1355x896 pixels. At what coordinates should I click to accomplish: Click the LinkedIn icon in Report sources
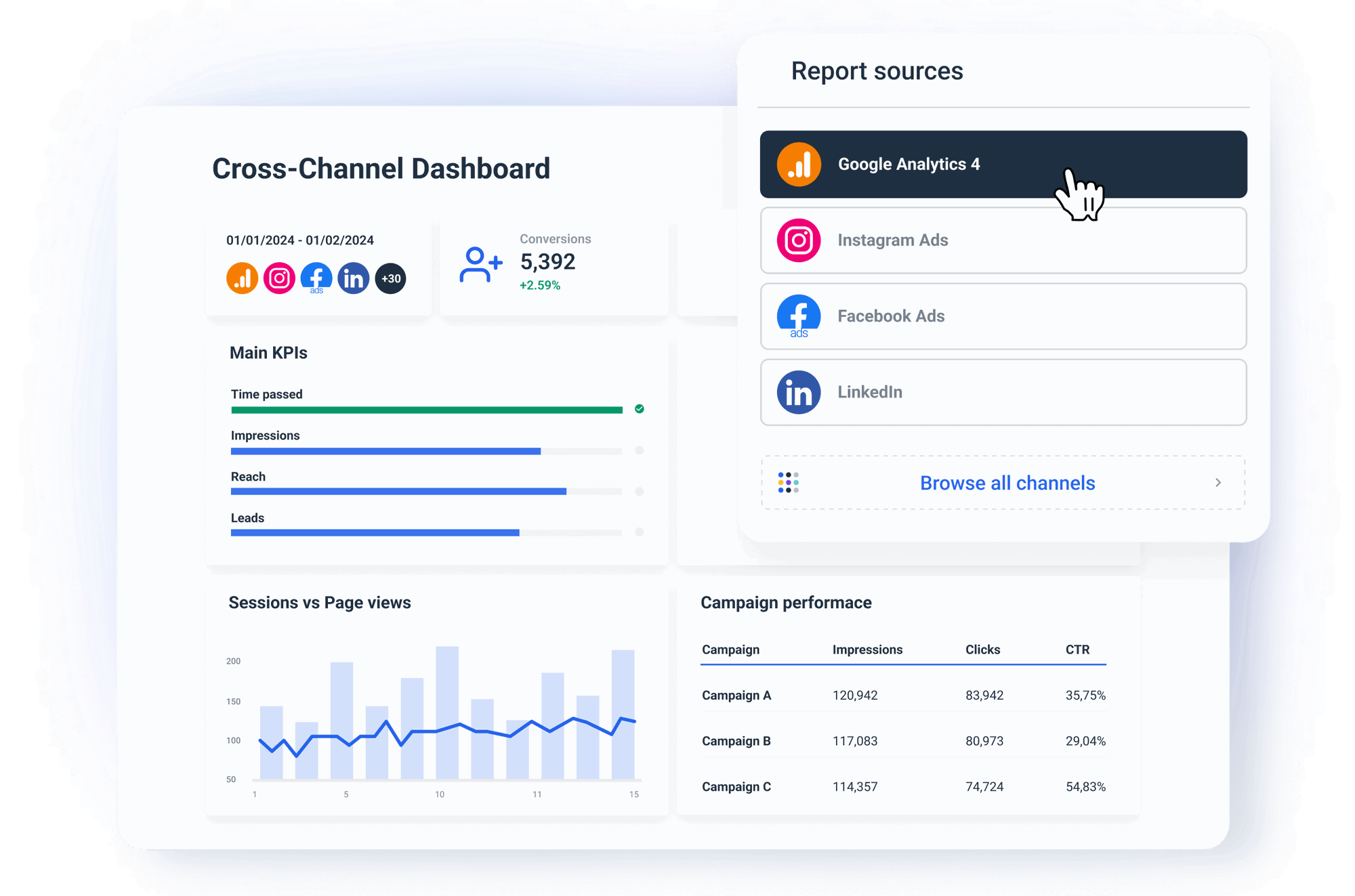coord(798,392)
